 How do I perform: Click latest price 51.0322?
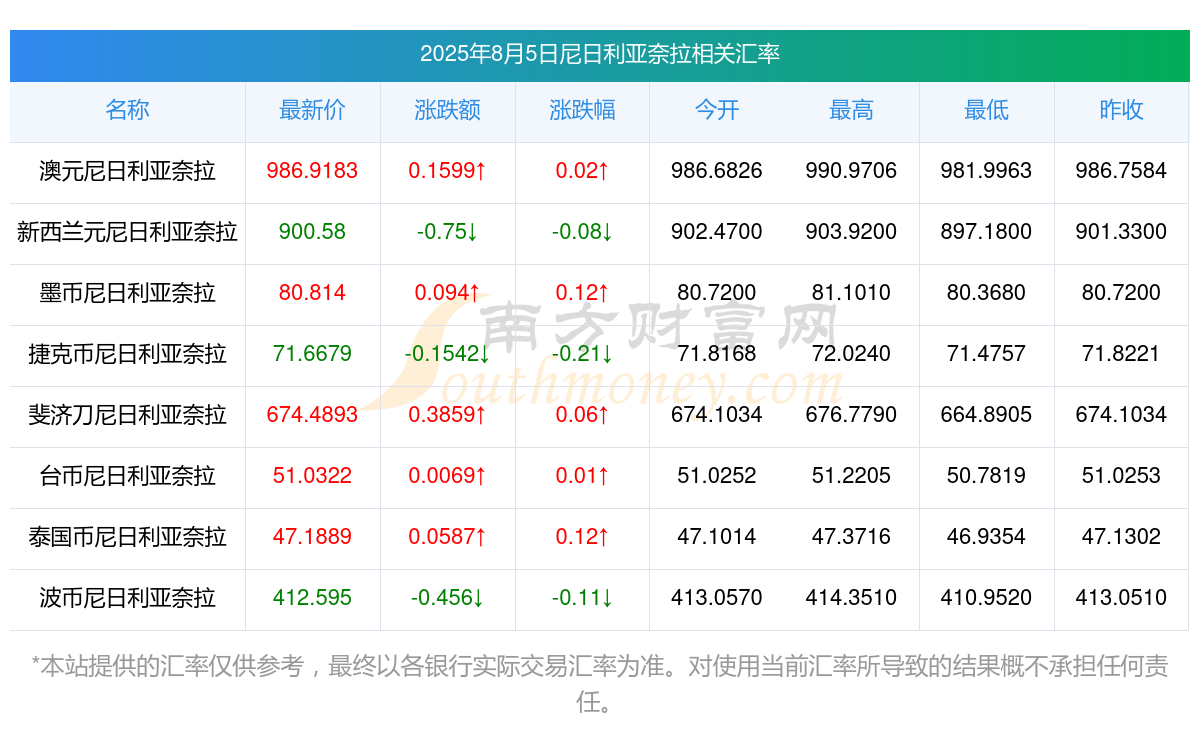pos(312,476)
